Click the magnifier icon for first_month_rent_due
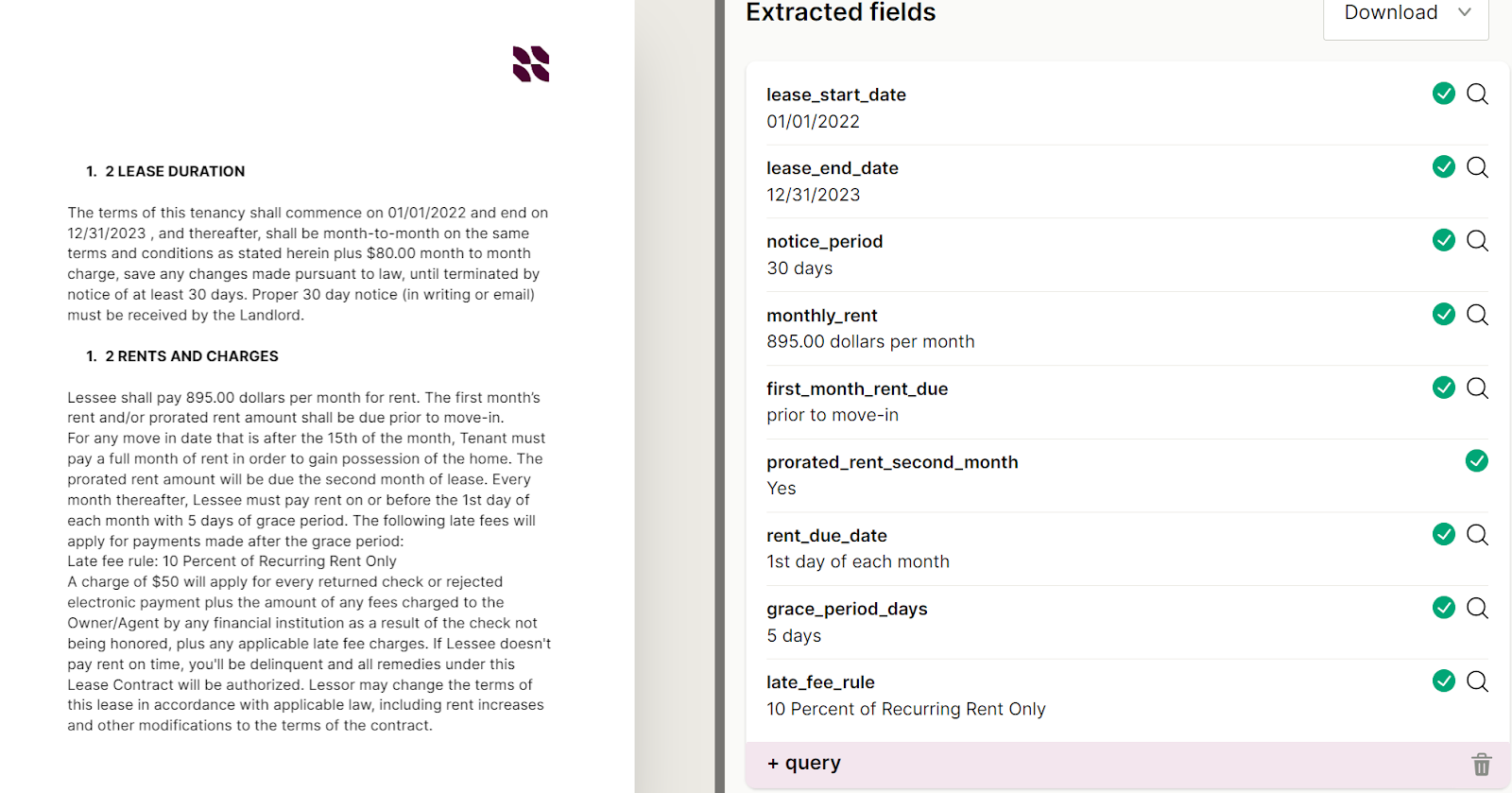Screen dimensions: 1512x793 point(1477,388)
